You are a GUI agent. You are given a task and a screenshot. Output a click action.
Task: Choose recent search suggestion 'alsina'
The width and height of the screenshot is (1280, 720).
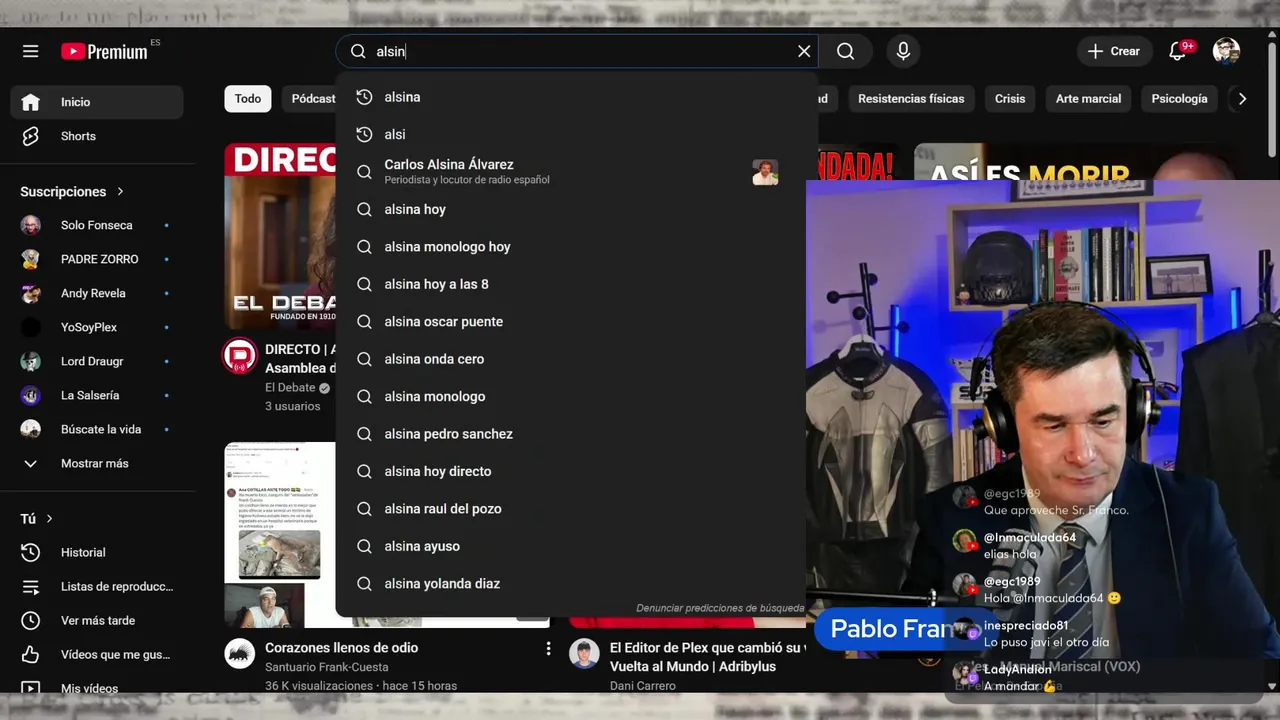(x=577, y=97)
